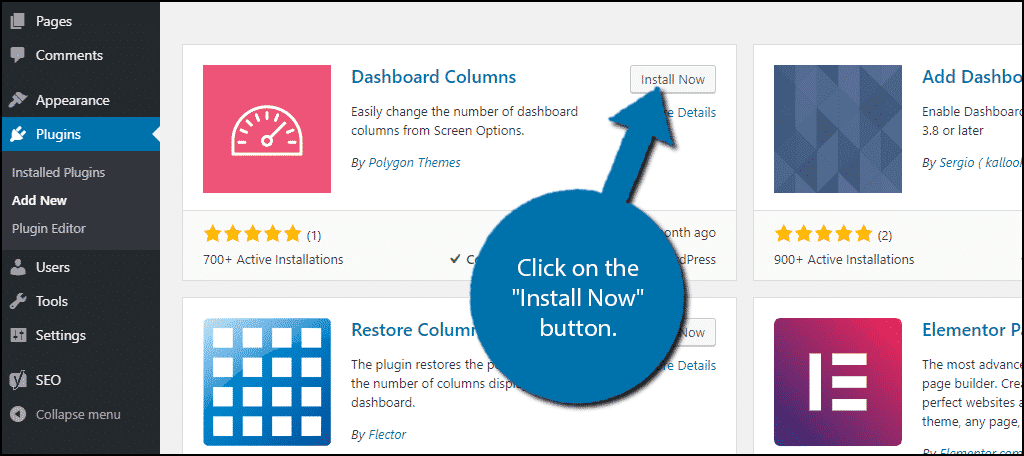Screen dimensions: 1024x456
Task: Click the Collapse menu arrow icon
Action: (x=18, y=414)
